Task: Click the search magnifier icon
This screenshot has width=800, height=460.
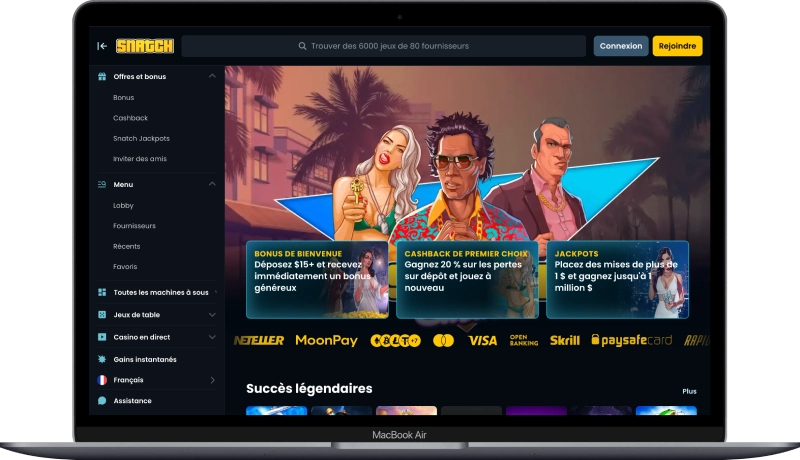Action: (x=303, y=46)
